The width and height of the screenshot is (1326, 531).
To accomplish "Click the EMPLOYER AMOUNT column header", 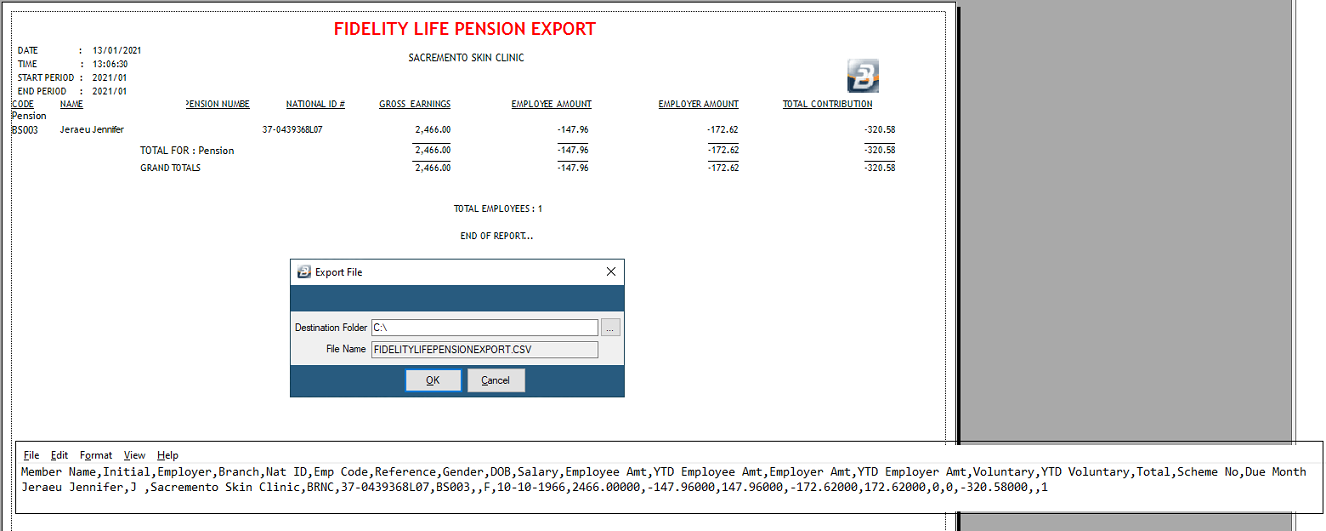I will 698,104.
